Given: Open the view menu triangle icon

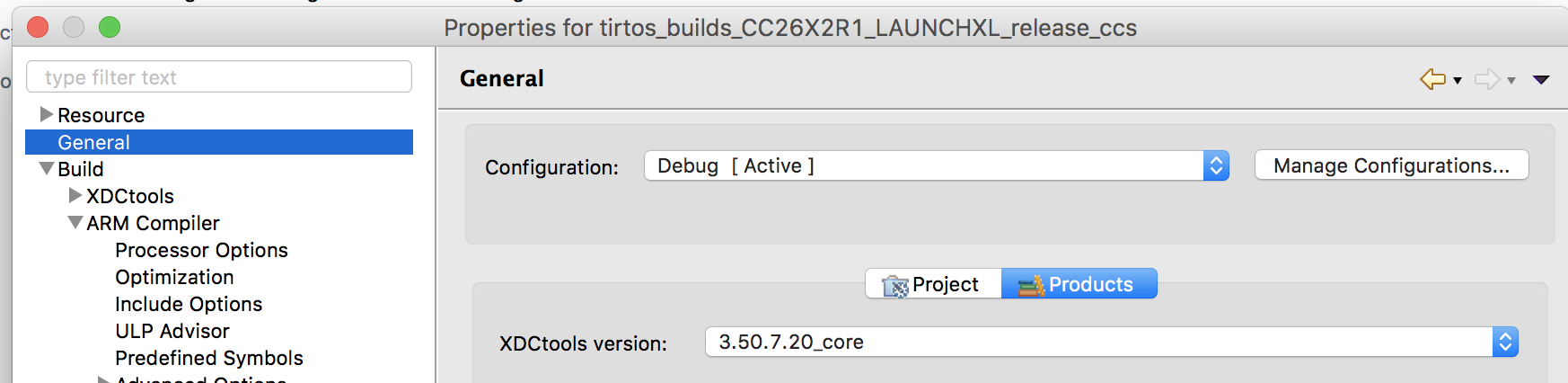Looking at the screenshot, I should pos(1541,80).
